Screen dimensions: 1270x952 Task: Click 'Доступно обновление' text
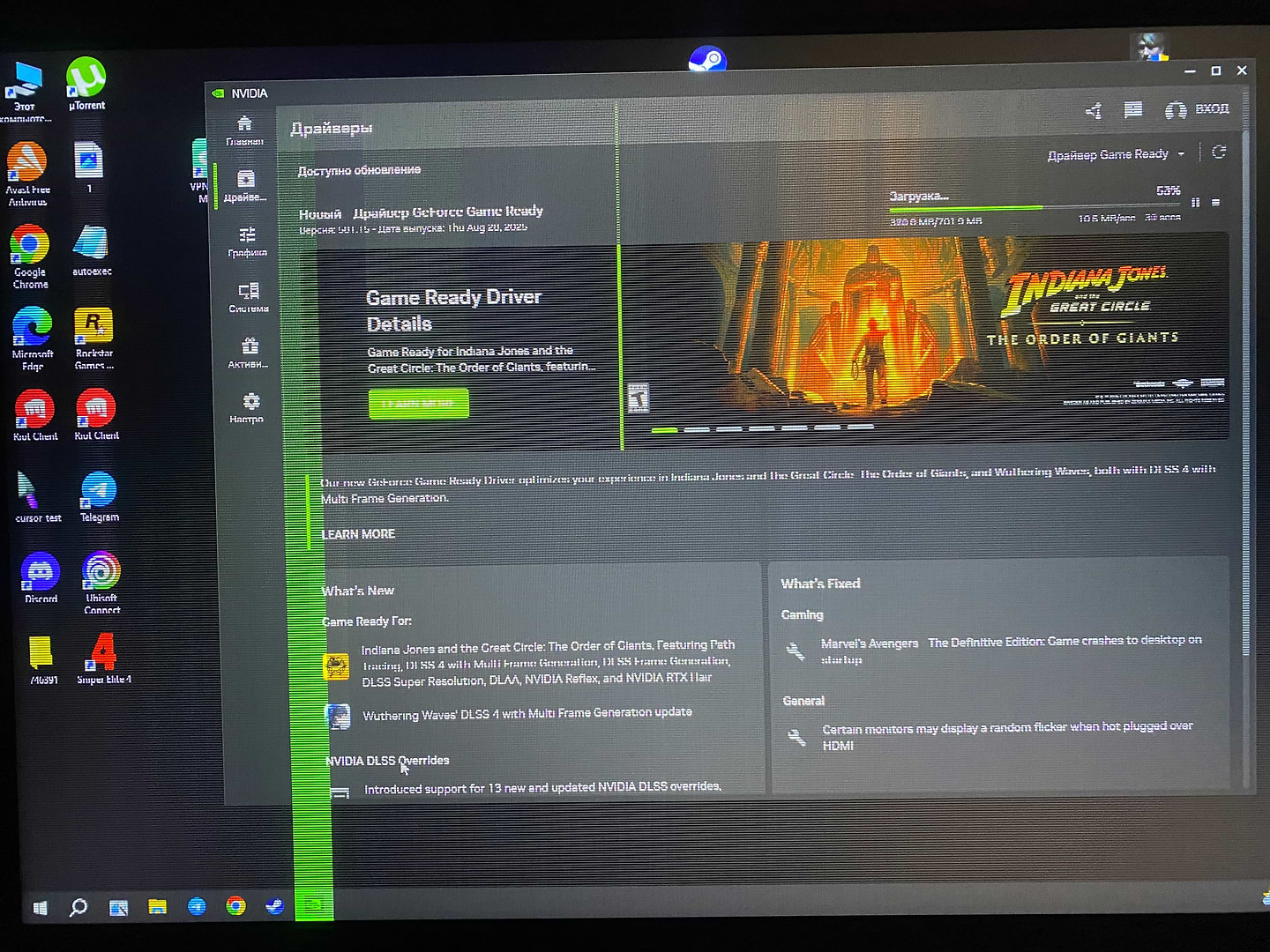point(359,170)
